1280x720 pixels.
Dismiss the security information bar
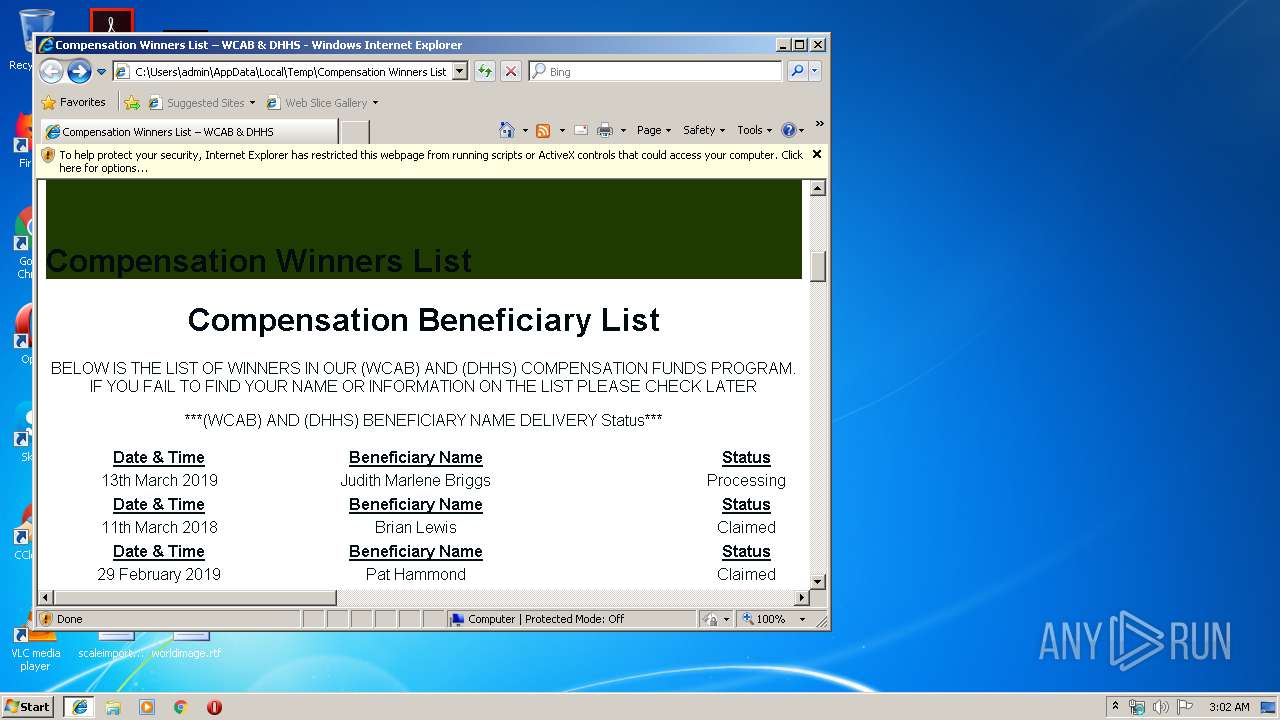(817, 154)
